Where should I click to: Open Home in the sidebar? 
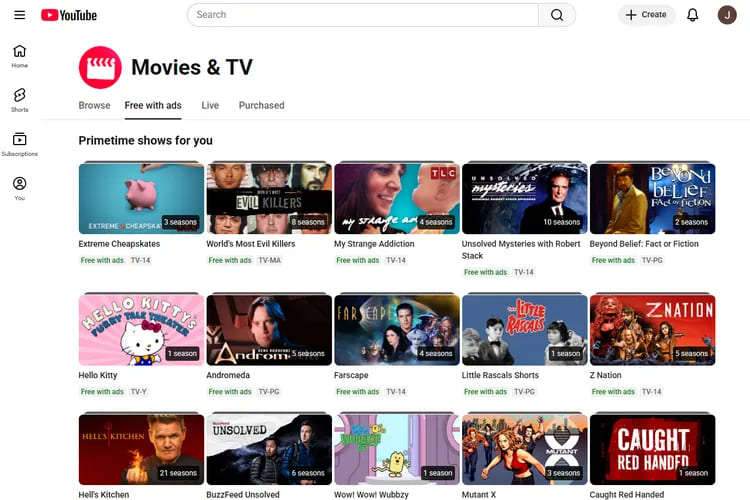coord(20,56)
